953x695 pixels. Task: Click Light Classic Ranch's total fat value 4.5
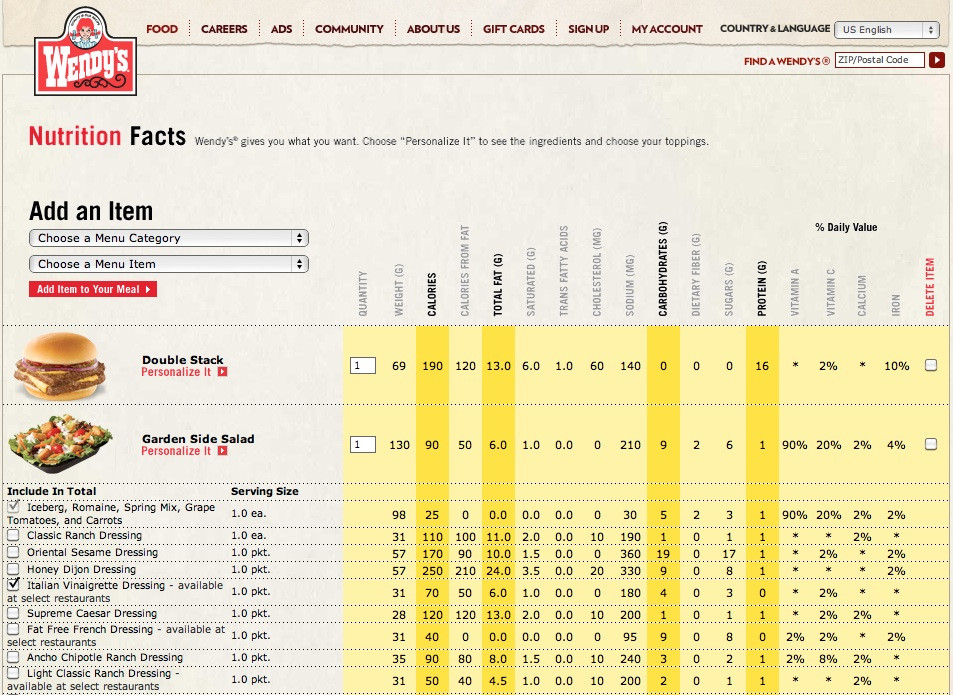click(498, 681)
